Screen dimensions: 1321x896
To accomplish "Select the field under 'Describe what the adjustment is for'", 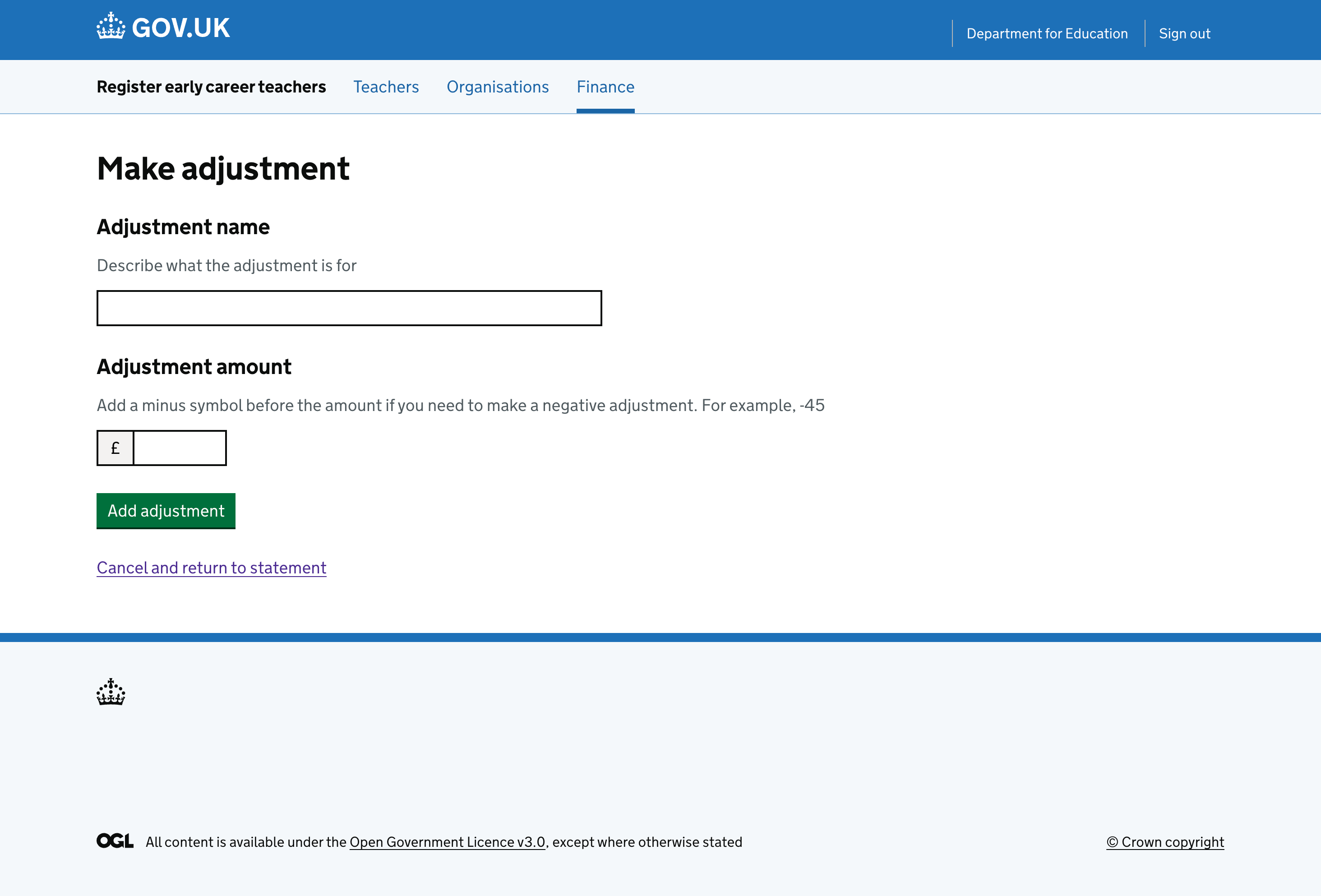I will click(x=348, y=308).
